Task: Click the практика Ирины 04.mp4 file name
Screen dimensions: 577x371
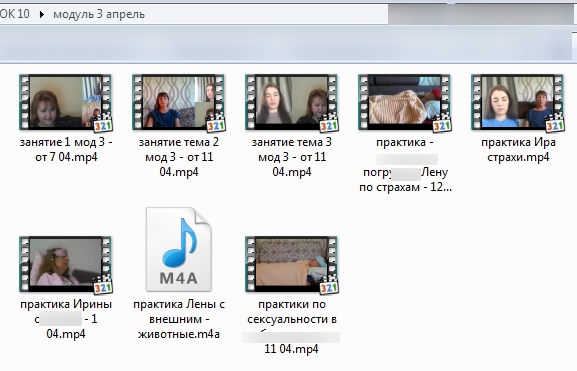Action: [66, 319]
